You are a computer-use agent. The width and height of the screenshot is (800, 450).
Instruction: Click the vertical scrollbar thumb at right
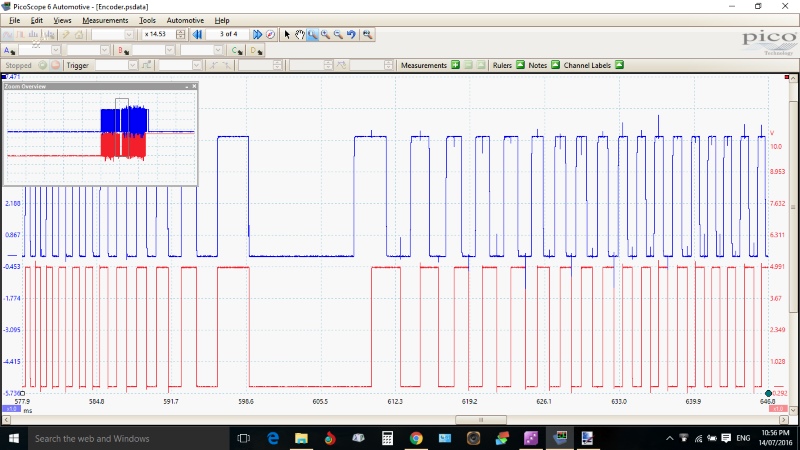(x=793, y=207)
